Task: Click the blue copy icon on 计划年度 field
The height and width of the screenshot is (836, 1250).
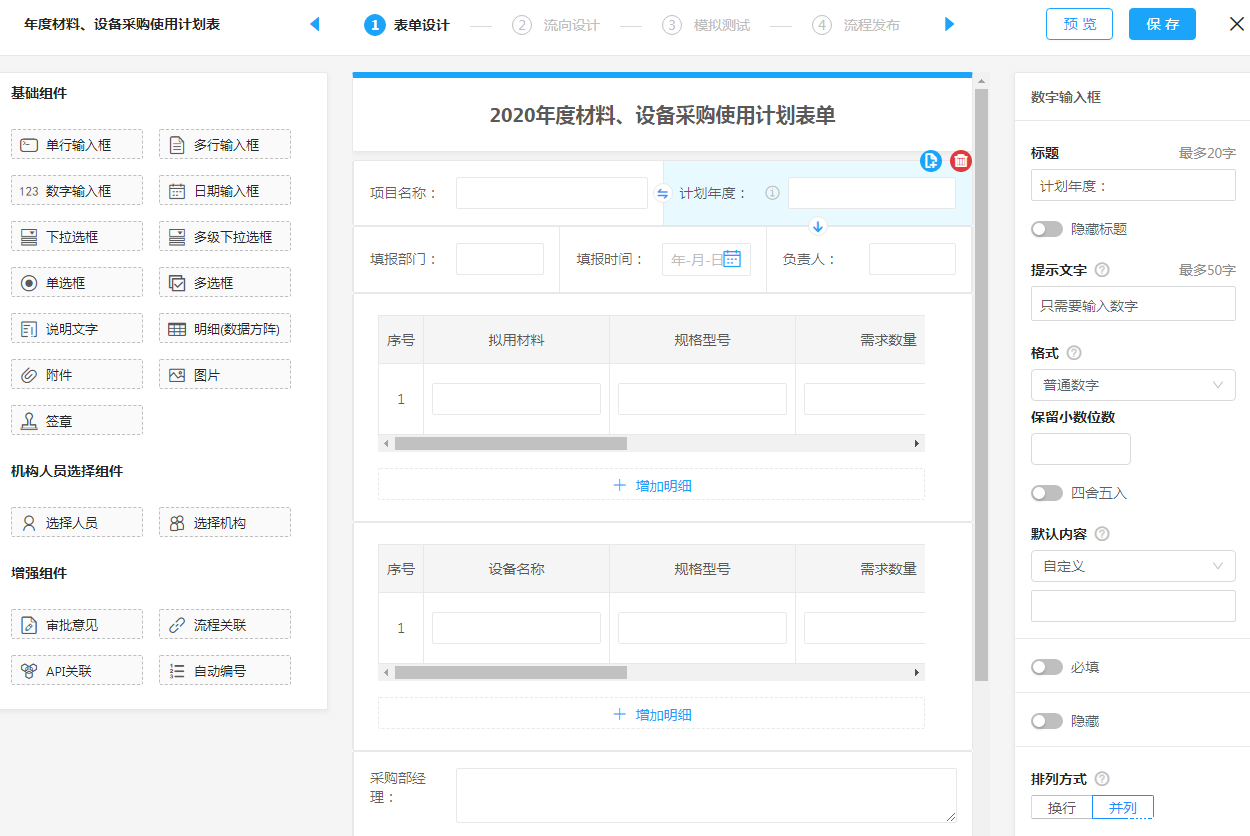Action: pos(931,161)
